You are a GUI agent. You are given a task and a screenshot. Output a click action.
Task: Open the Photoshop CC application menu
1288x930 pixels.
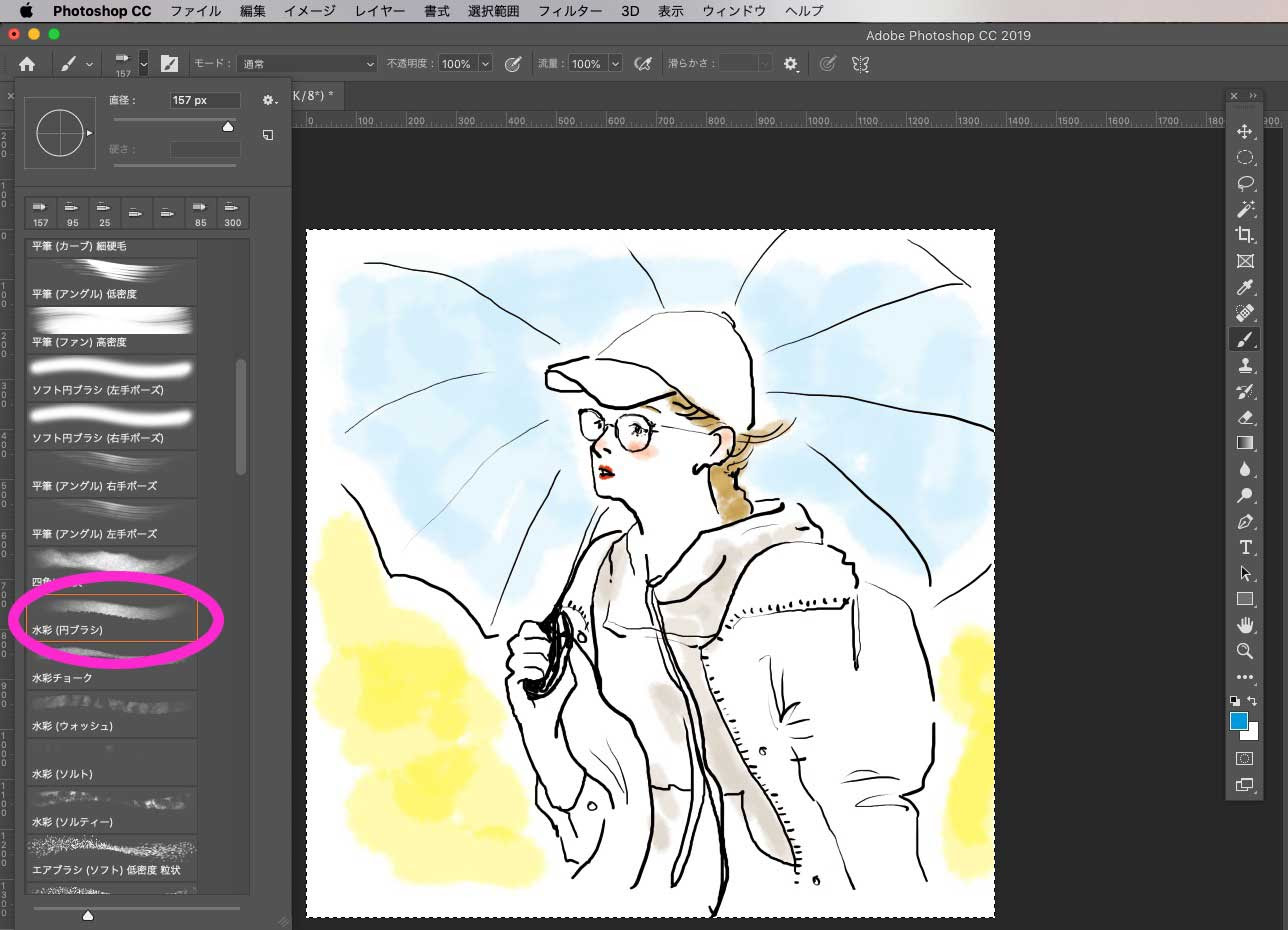point(102,11)
